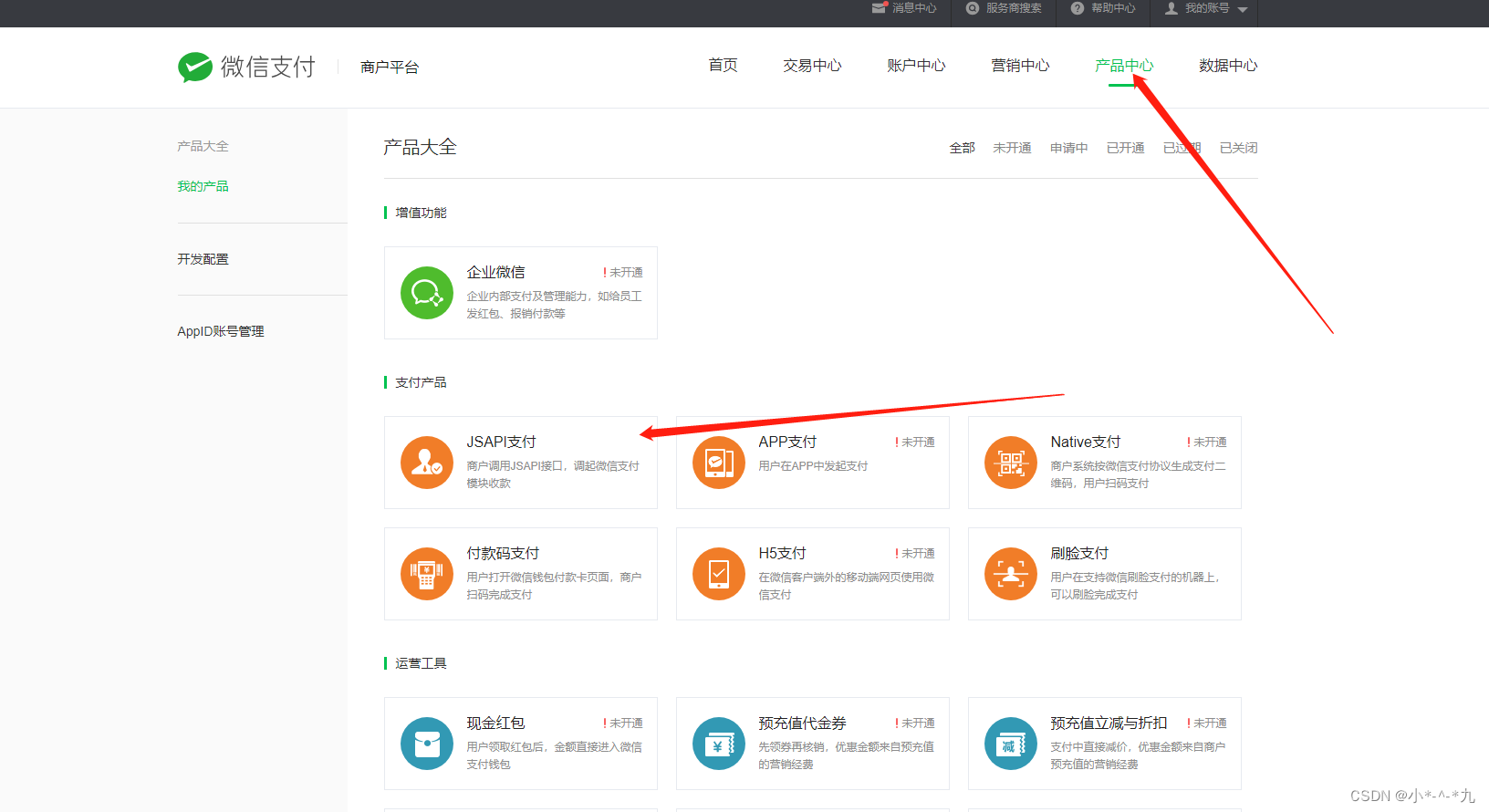Open the 预充值代金券 title link
1489x812 pixels.
click(x=802, y=723)
